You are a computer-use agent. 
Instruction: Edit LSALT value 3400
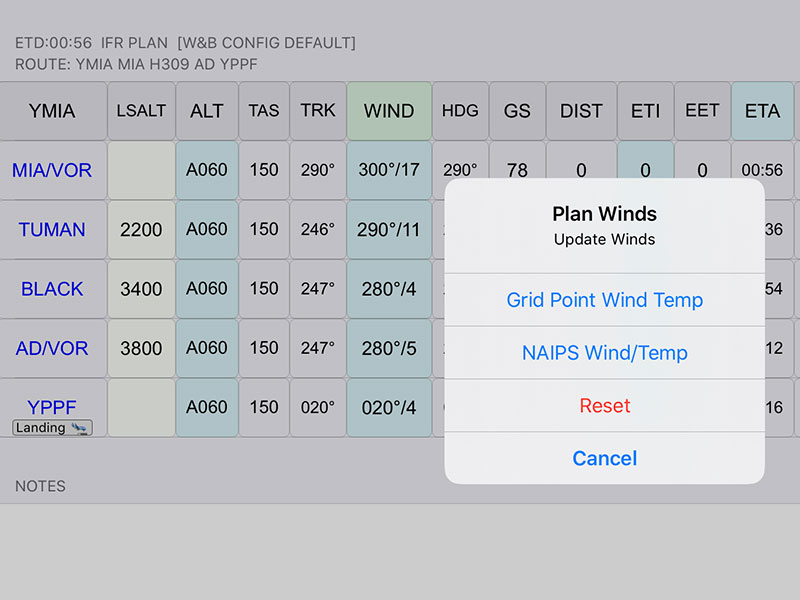coord(141,289)
